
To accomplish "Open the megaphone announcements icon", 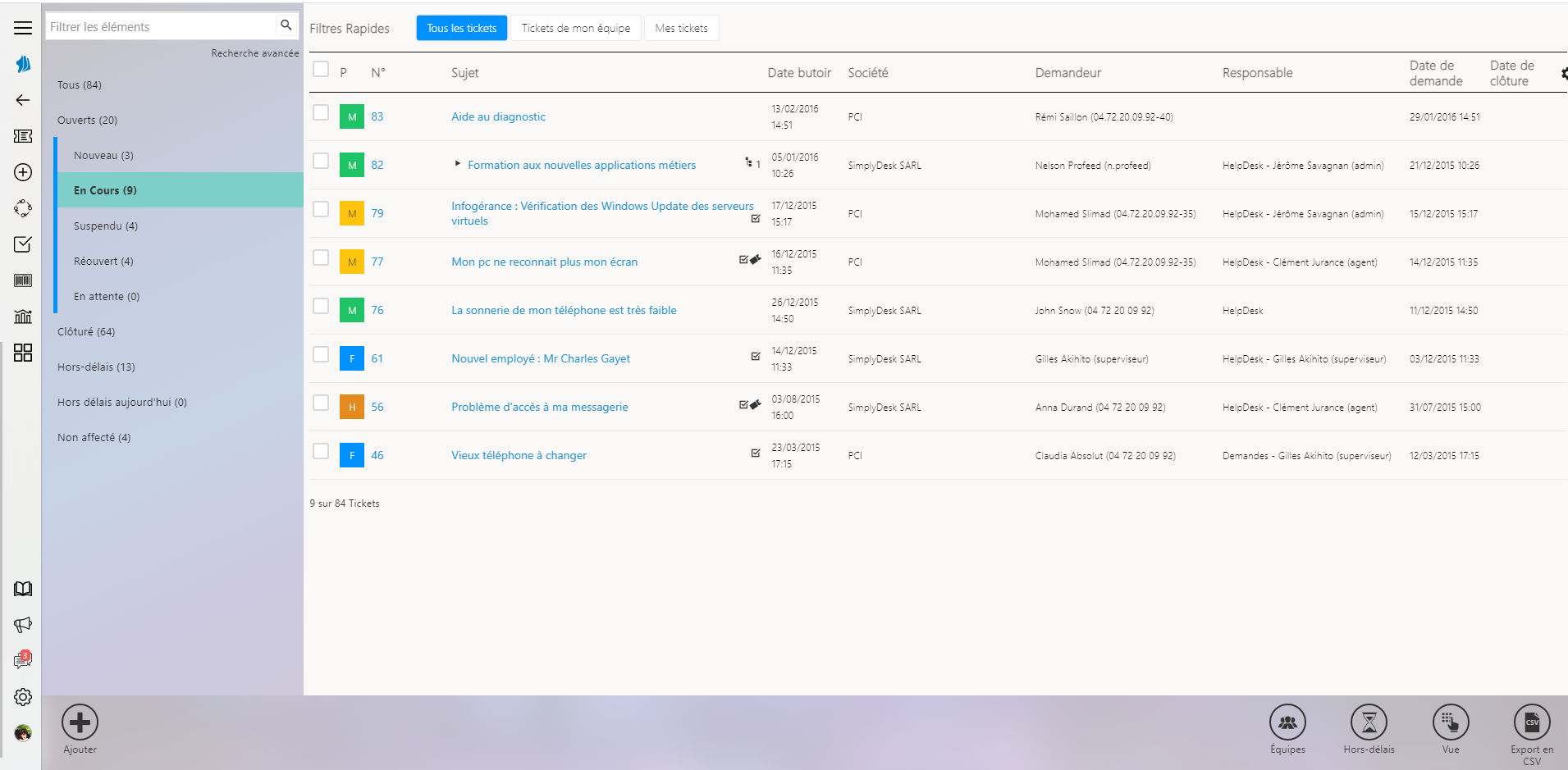I will (x=23, y=625).
